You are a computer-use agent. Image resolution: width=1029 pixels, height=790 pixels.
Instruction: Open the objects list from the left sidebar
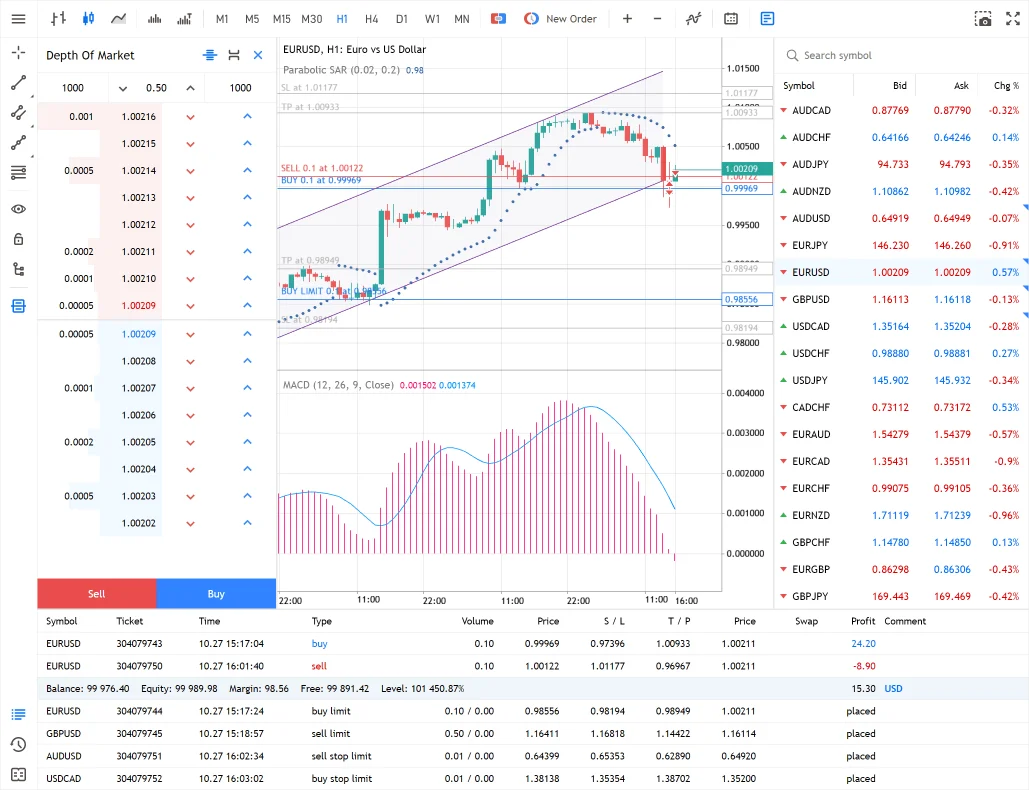(18, 268)
